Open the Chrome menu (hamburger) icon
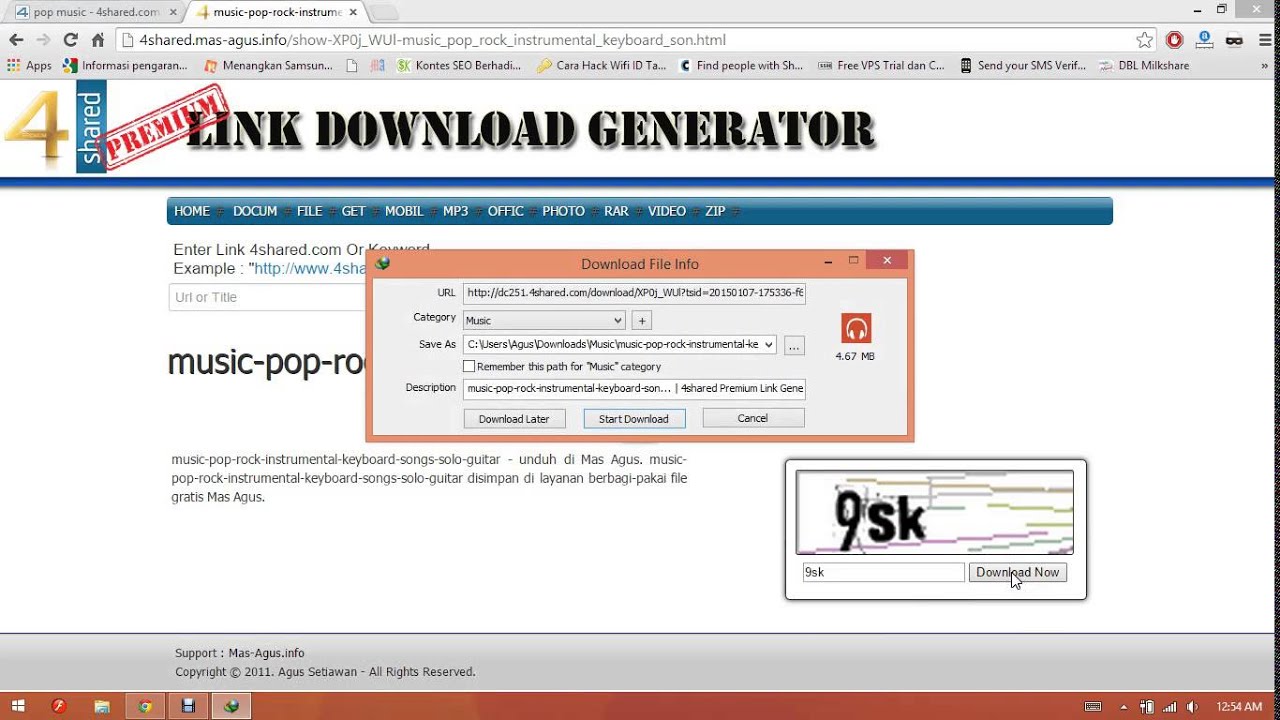This screenshot has width=1280, height=720. tap(1263, 40)
